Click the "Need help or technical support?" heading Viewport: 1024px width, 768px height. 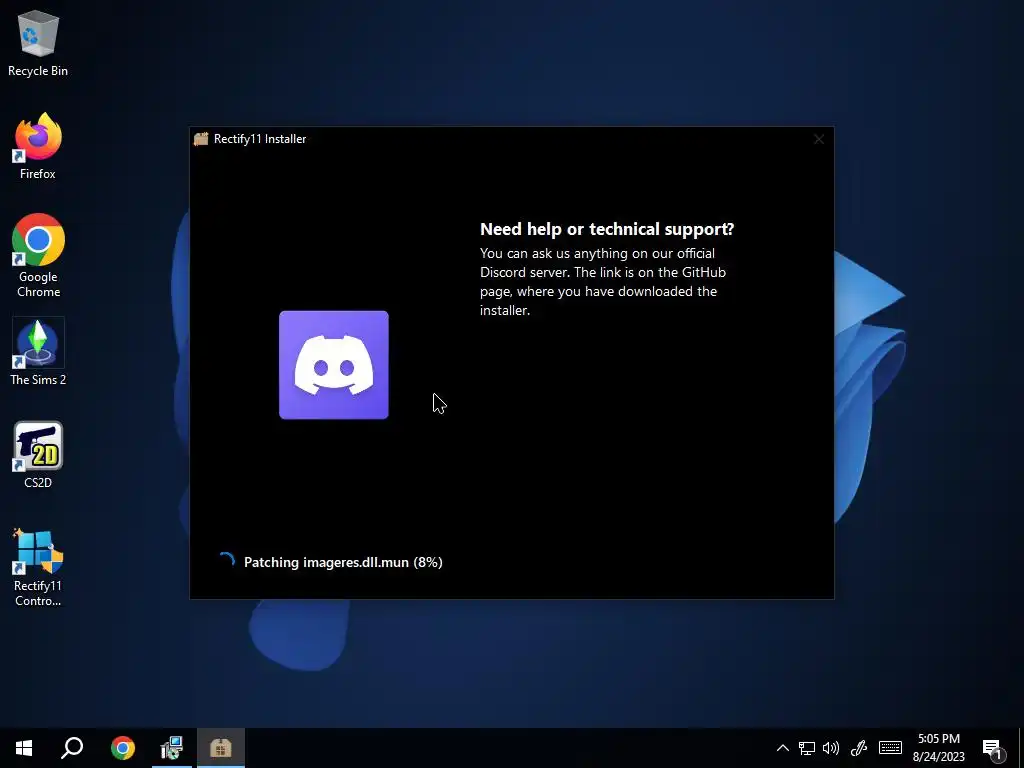607,229
